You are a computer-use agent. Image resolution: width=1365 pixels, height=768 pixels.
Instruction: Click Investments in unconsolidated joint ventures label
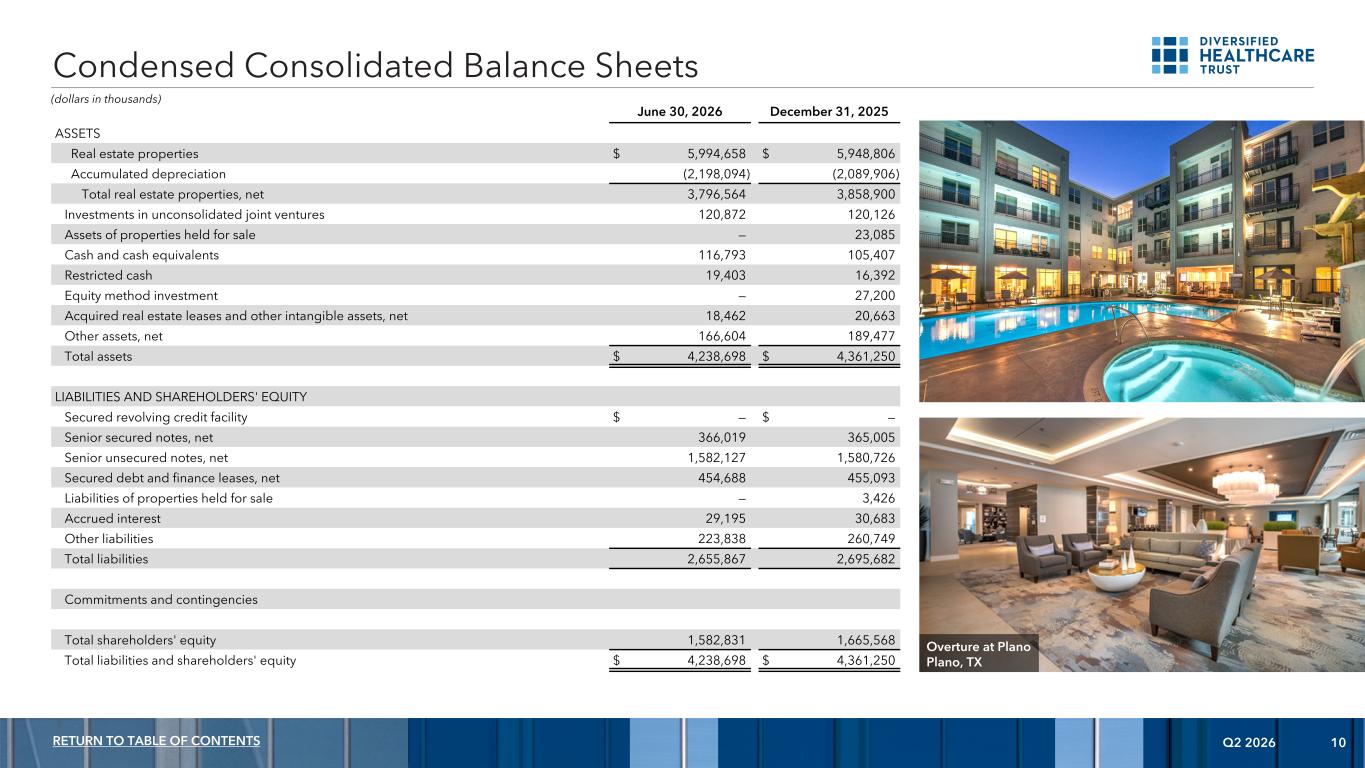pos(194,214)
